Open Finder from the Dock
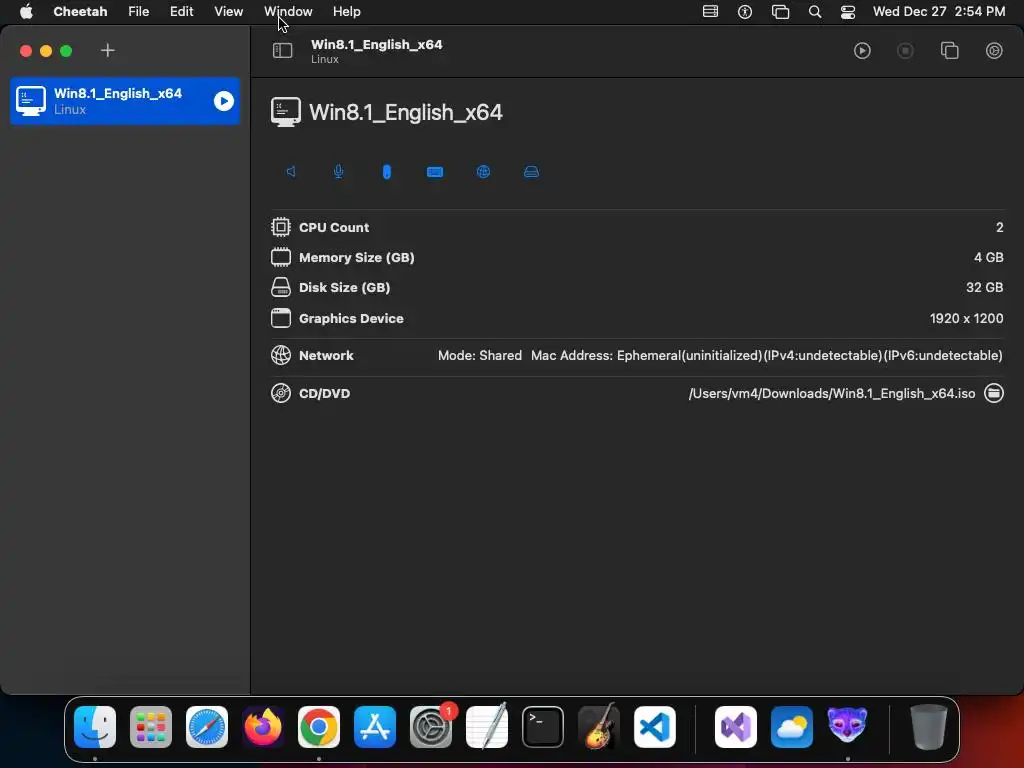 coord(95,727)
